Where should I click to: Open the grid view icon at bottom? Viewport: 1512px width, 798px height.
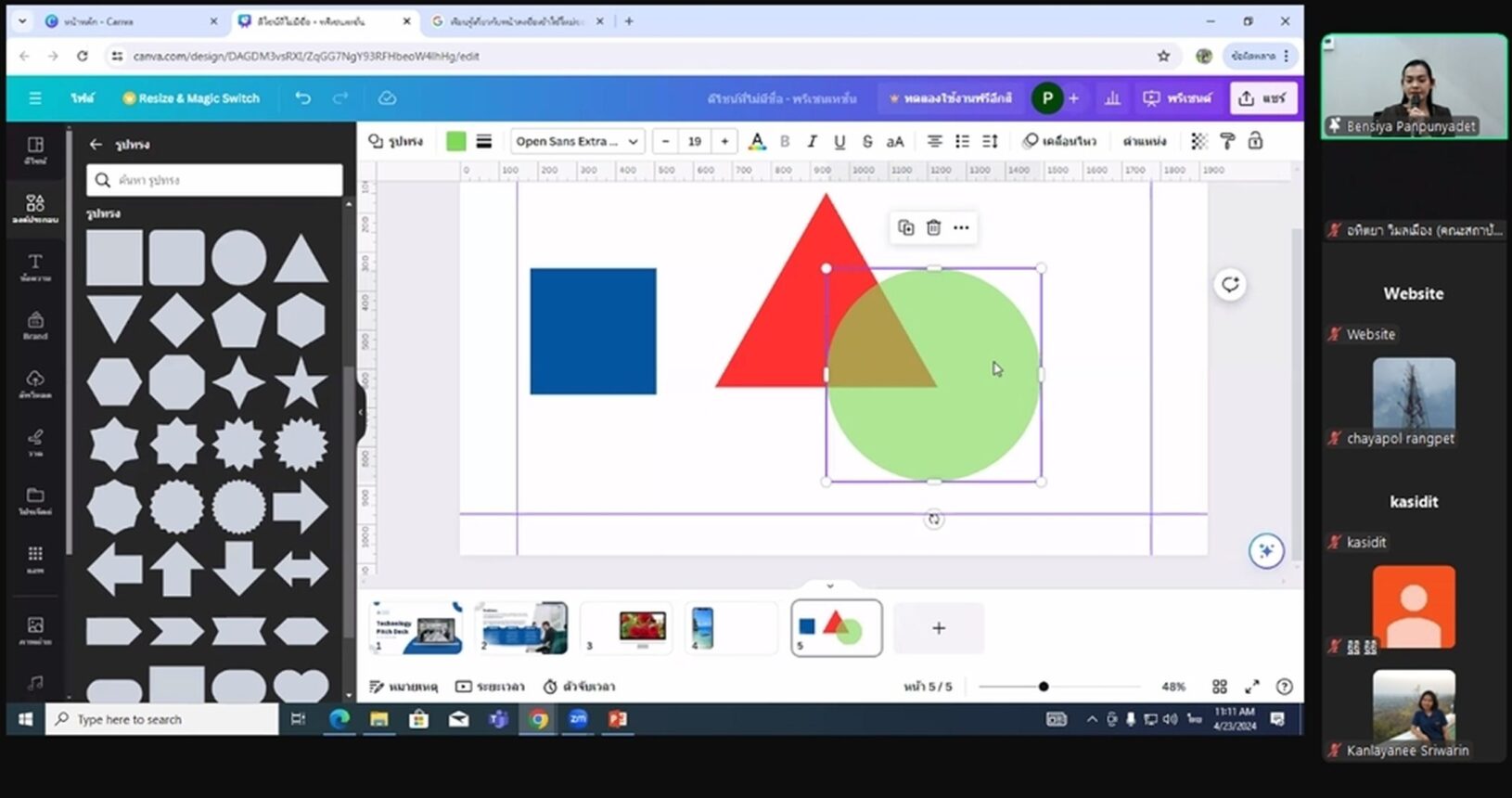(x=1220, y=687)
